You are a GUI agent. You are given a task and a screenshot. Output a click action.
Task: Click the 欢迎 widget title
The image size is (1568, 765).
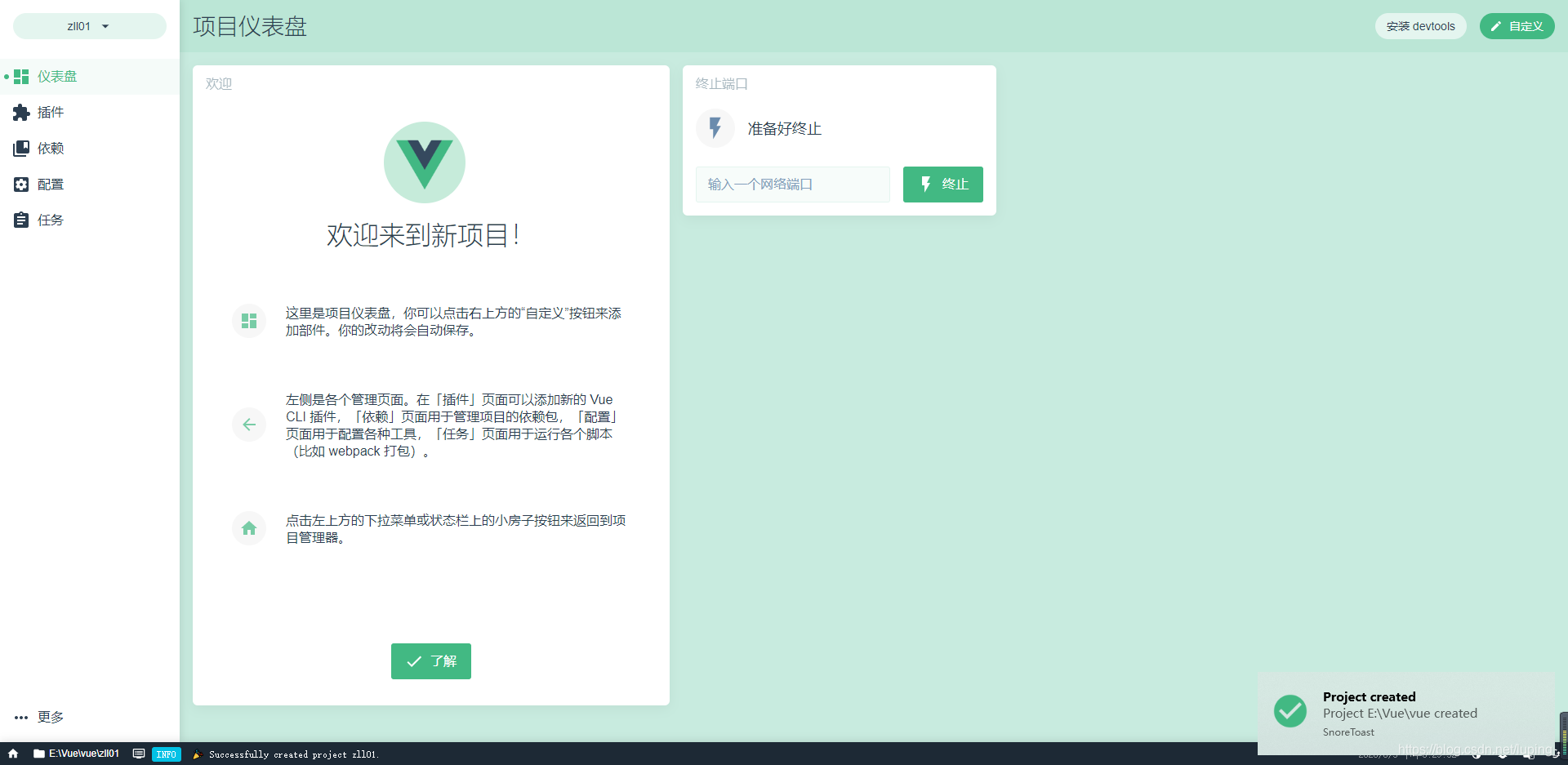click(x=219, y=84)
